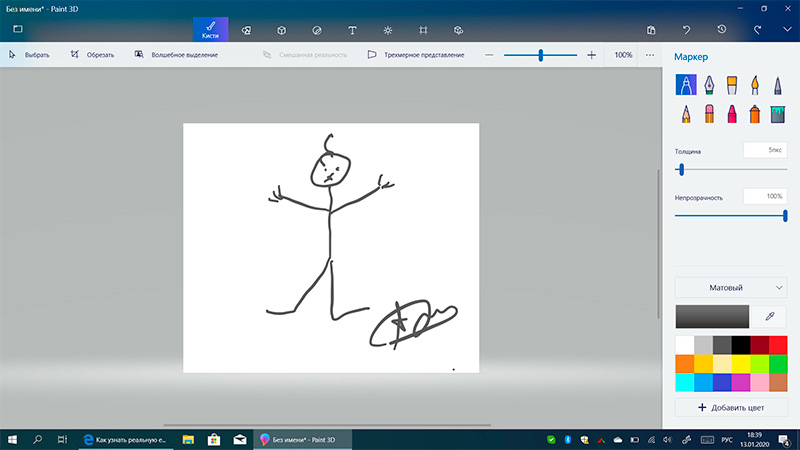Select the Marker brush
The width and height of the screenshot is (800, 450).
(x=686, y=84)
